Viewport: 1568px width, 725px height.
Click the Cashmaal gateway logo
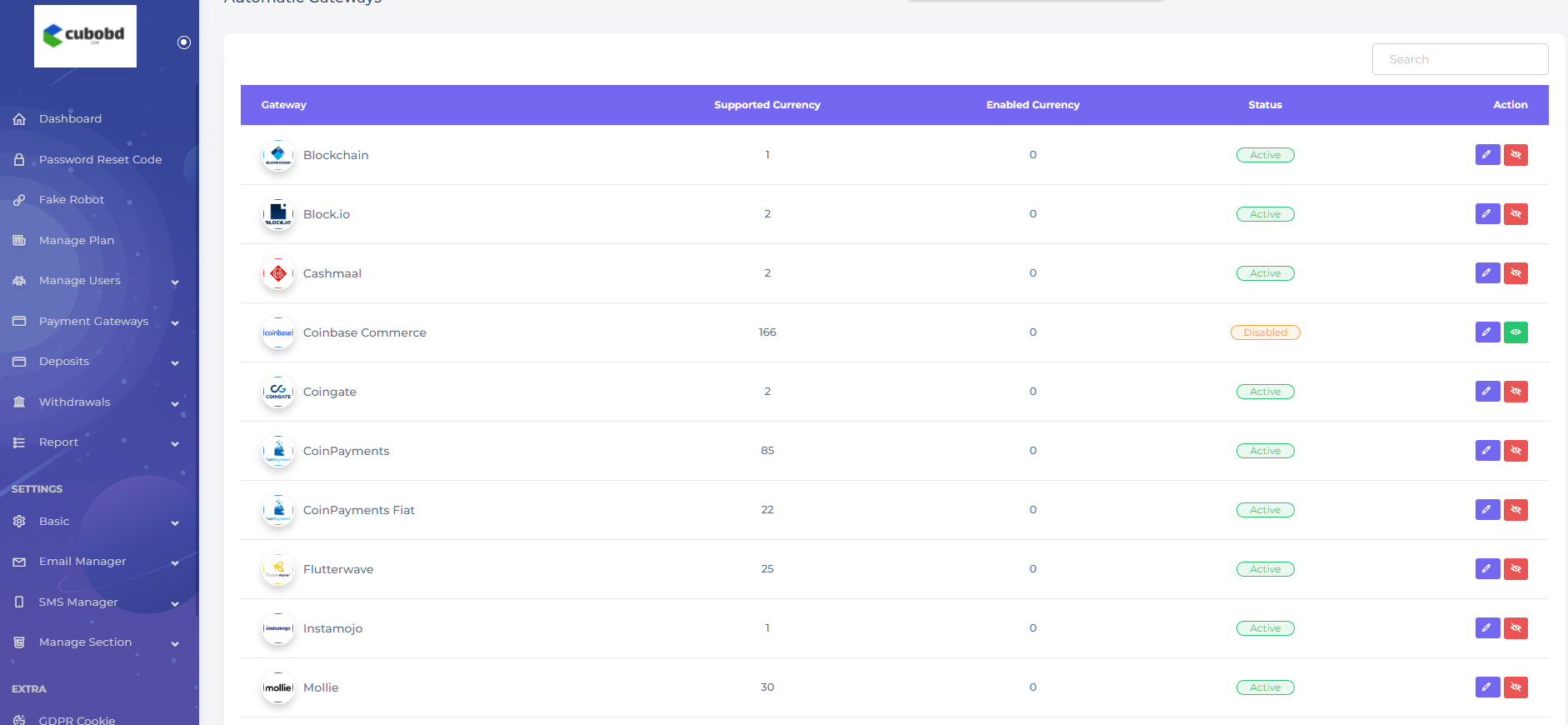(x=278, y=273)
